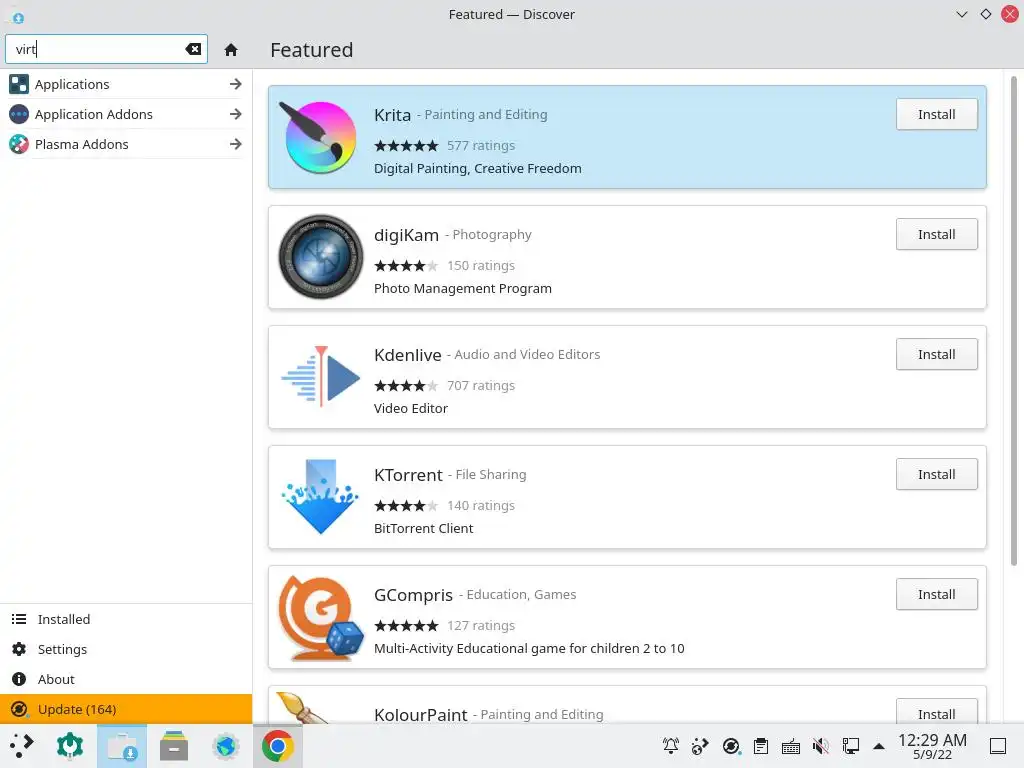The width and height of the screenshot is (1024, 768).
Task: Open the green gear app in taskbar
Action: coord(70,746)
